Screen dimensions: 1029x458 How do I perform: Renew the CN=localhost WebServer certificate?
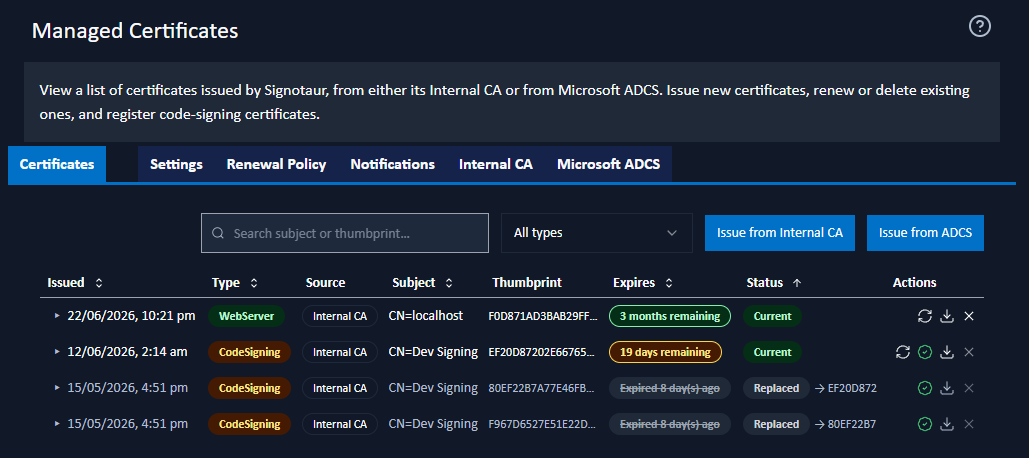(924, 316)
